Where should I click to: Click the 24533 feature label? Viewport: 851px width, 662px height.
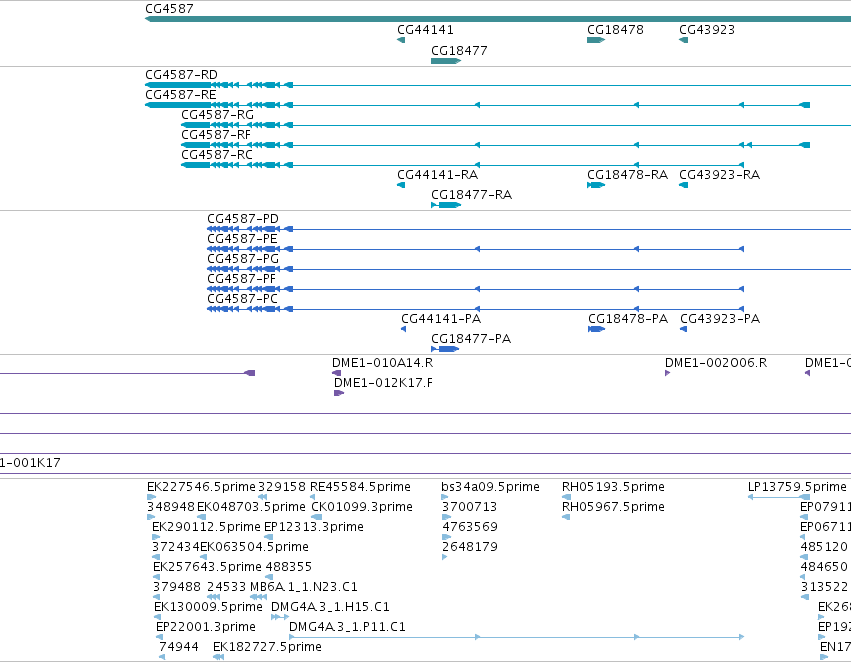(x=227, y=587)
